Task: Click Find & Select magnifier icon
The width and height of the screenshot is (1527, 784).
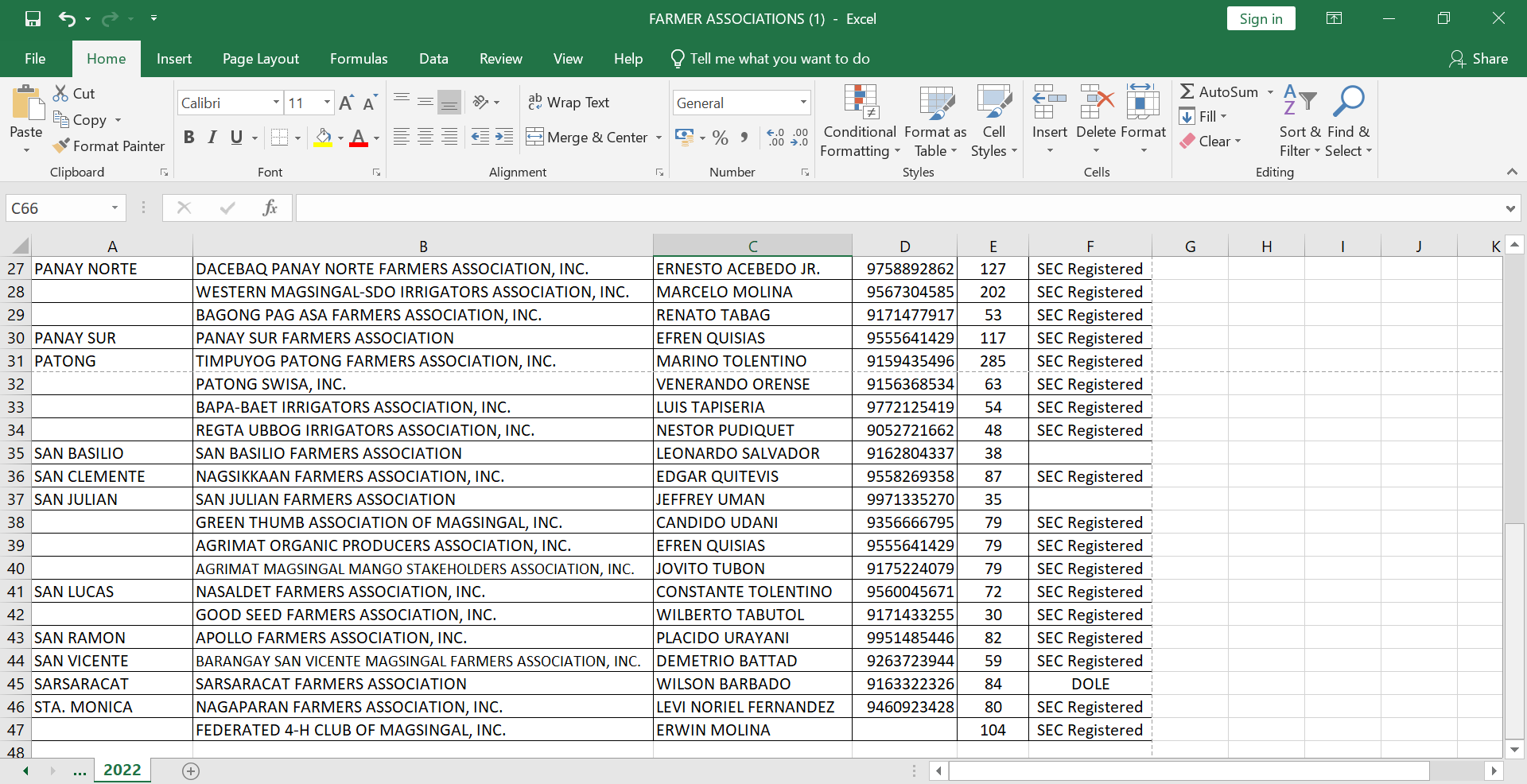Action: coord(1349,101)
